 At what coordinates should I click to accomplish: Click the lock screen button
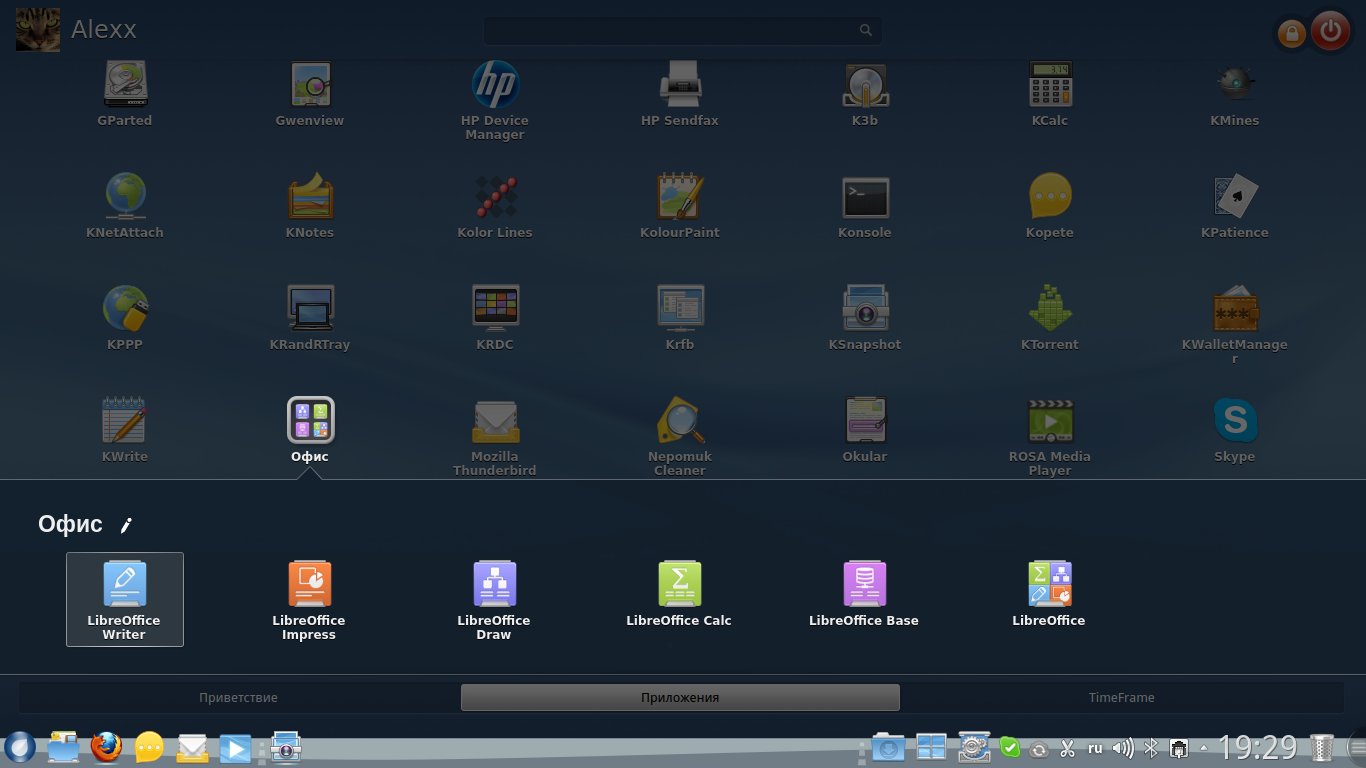click(1291, 34)
